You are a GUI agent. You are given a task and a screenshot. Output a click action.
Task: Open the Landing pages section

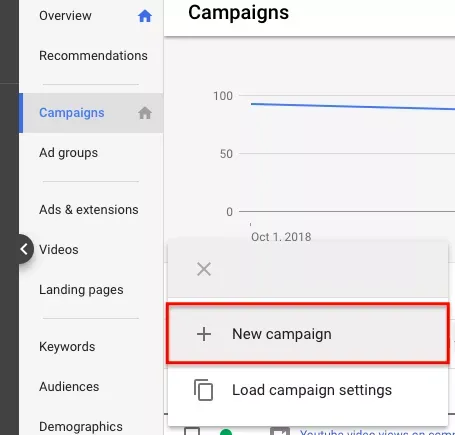coord(81,290)
